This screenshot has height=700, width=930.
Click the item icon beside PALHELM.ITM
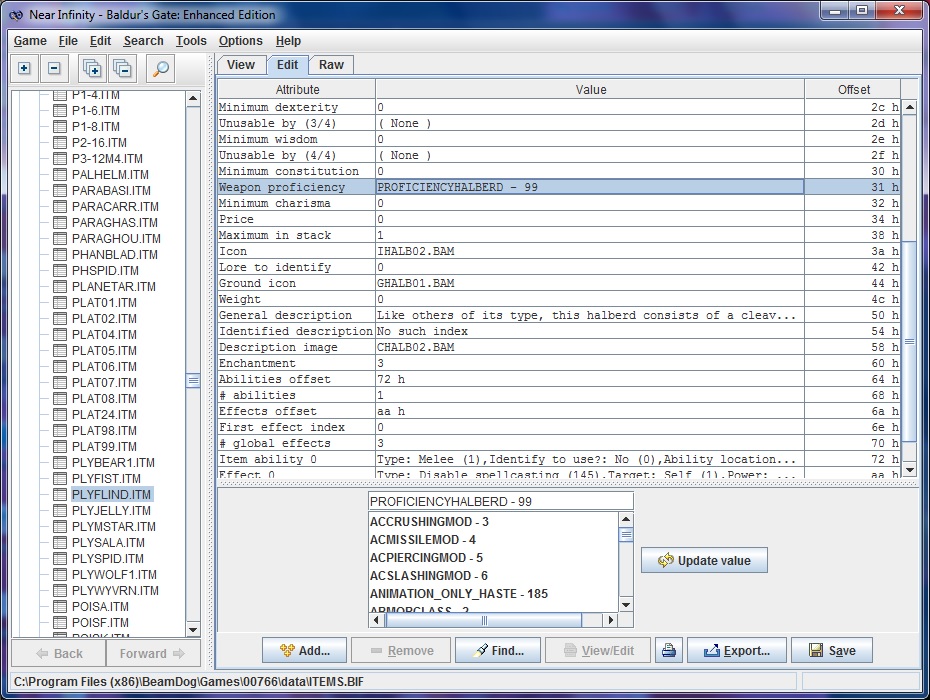[59, 174]
